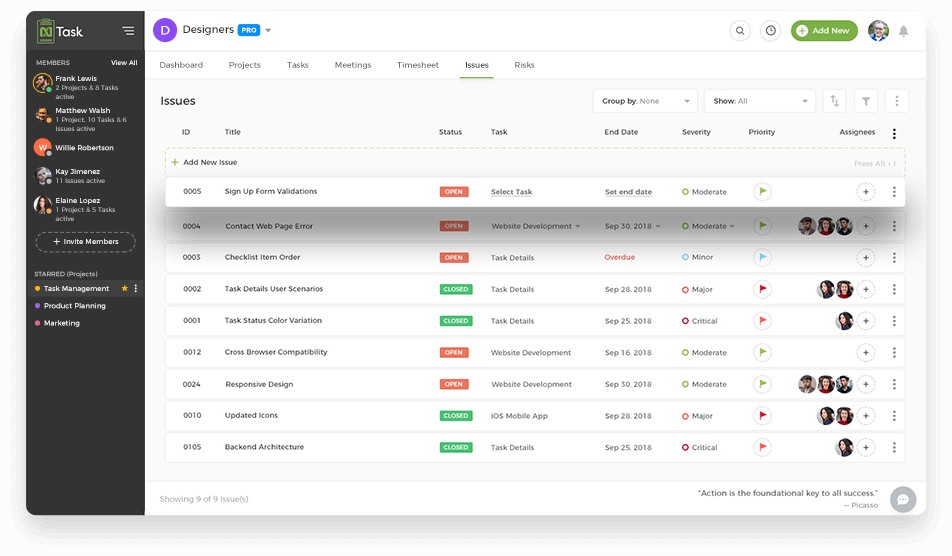The height and width of the screenshot is (556, 952).
Task: Click Select Task link in first row
Action: [x=511, y=192]
